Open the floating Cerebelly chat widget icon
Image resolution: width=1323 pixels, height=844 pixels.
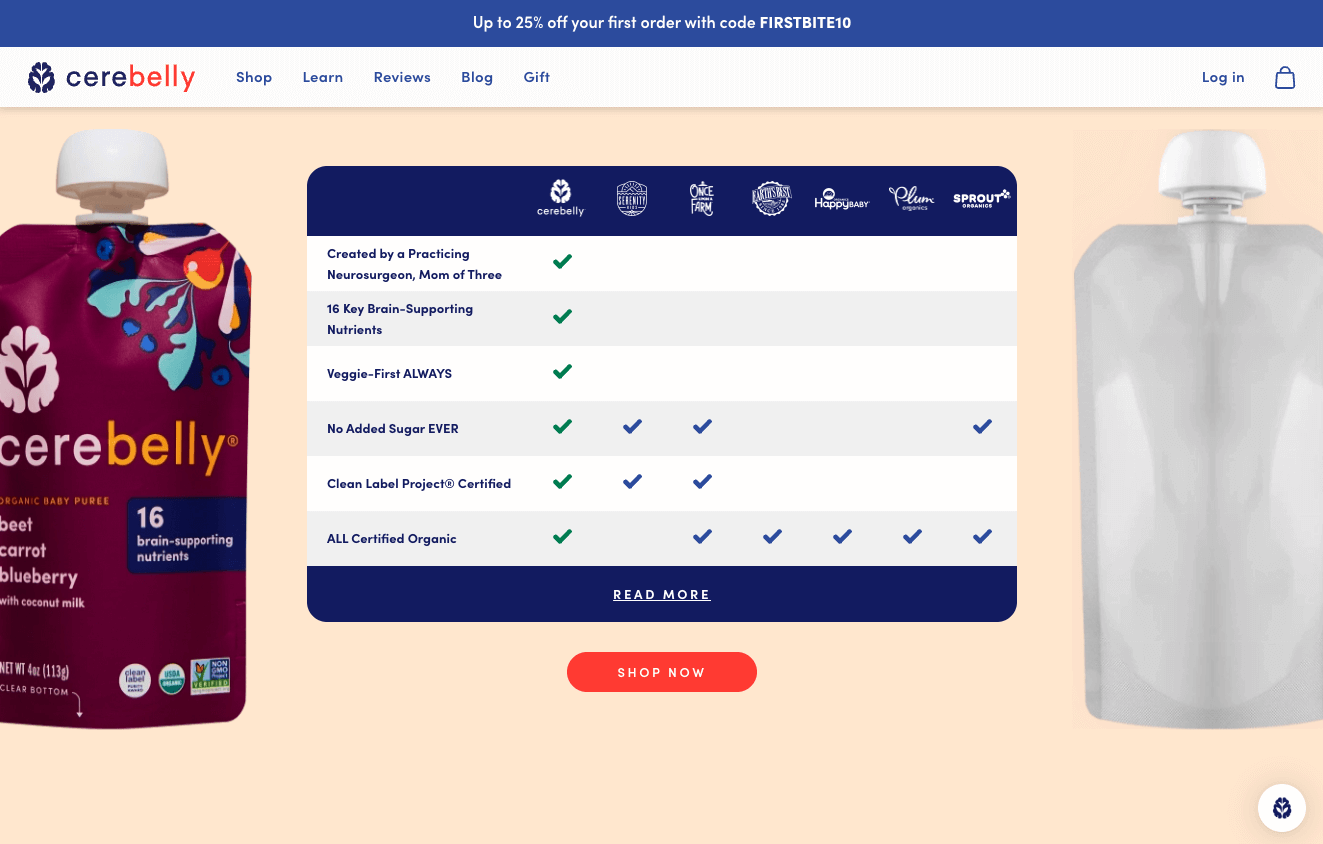coord(1282,808)
